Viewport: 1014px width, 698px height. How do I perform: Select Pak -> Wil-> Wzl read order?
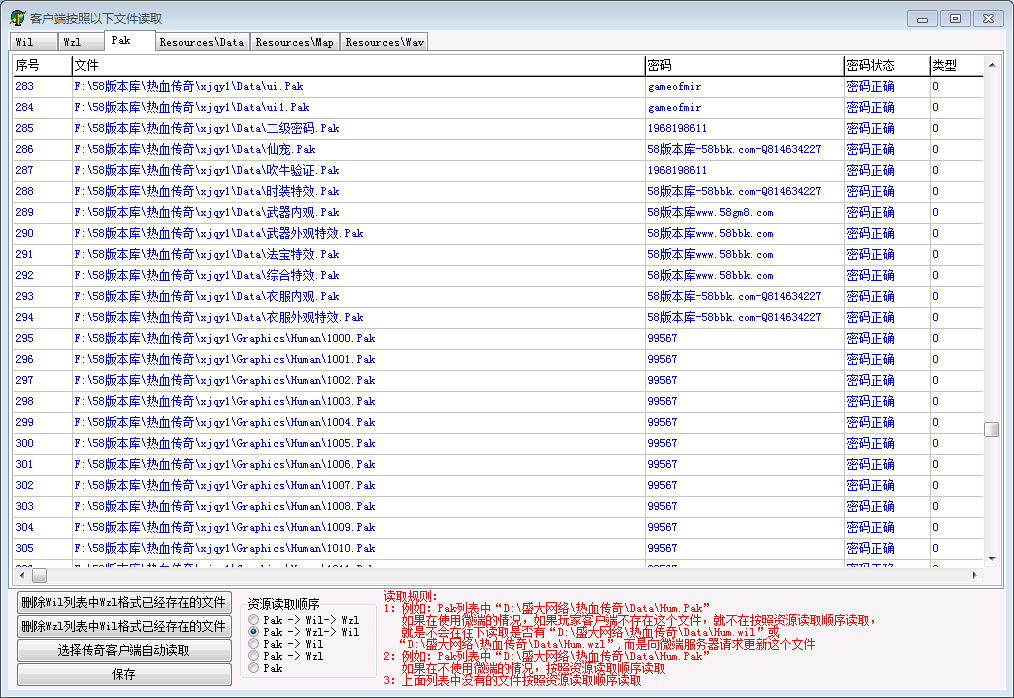pyautogui.click(x=254, y=620)
